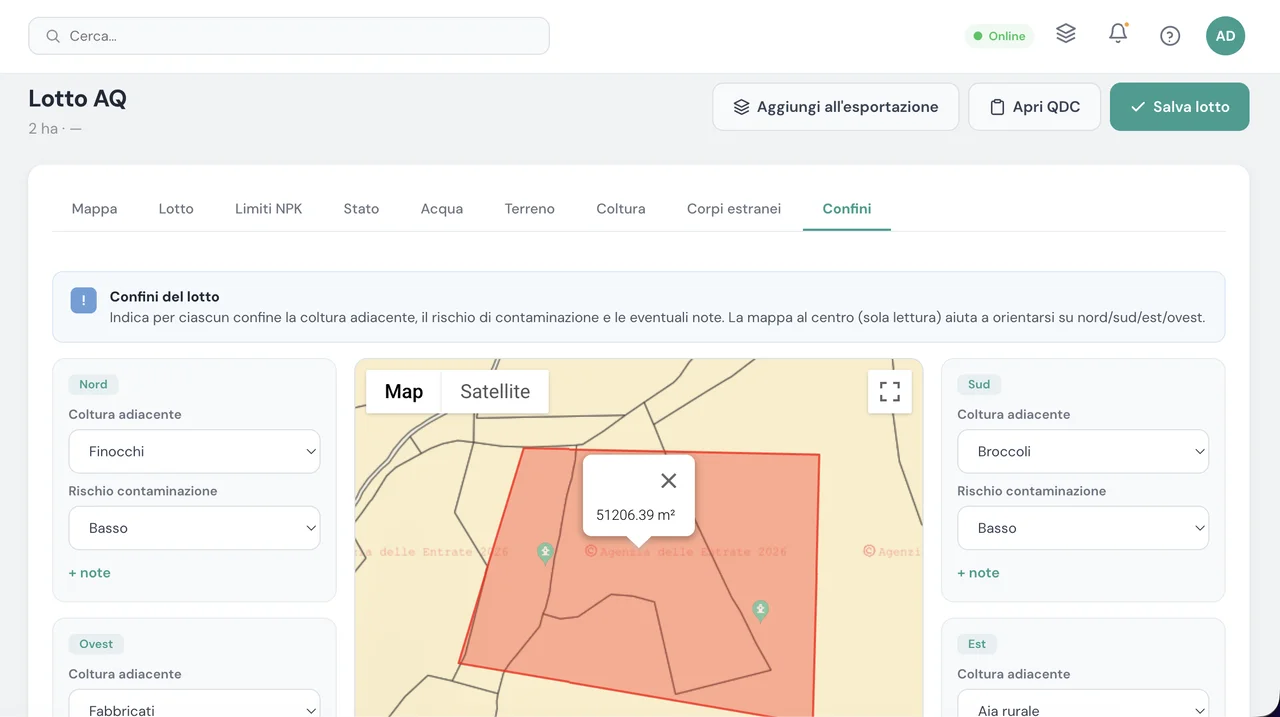1280x717 pixels.
Task: Click the blue info icon in banner
Action: tap(84, 300)
